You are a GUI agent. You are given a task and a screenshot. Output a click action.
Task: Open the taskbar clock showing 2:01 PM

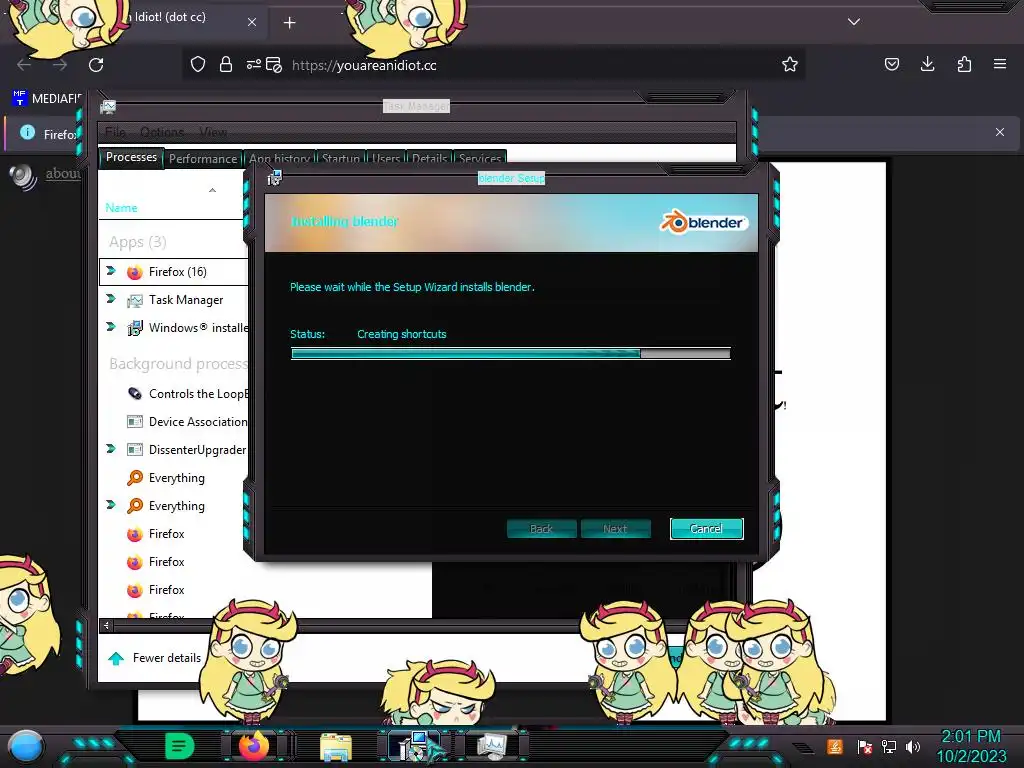[971, 746]
